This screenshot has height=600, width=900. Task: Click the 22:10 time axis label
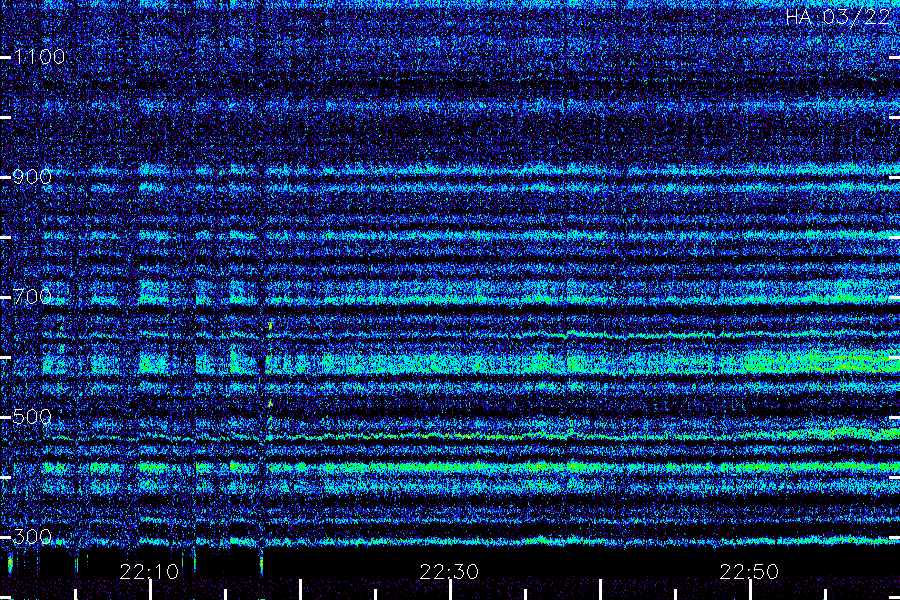point(149,572)
